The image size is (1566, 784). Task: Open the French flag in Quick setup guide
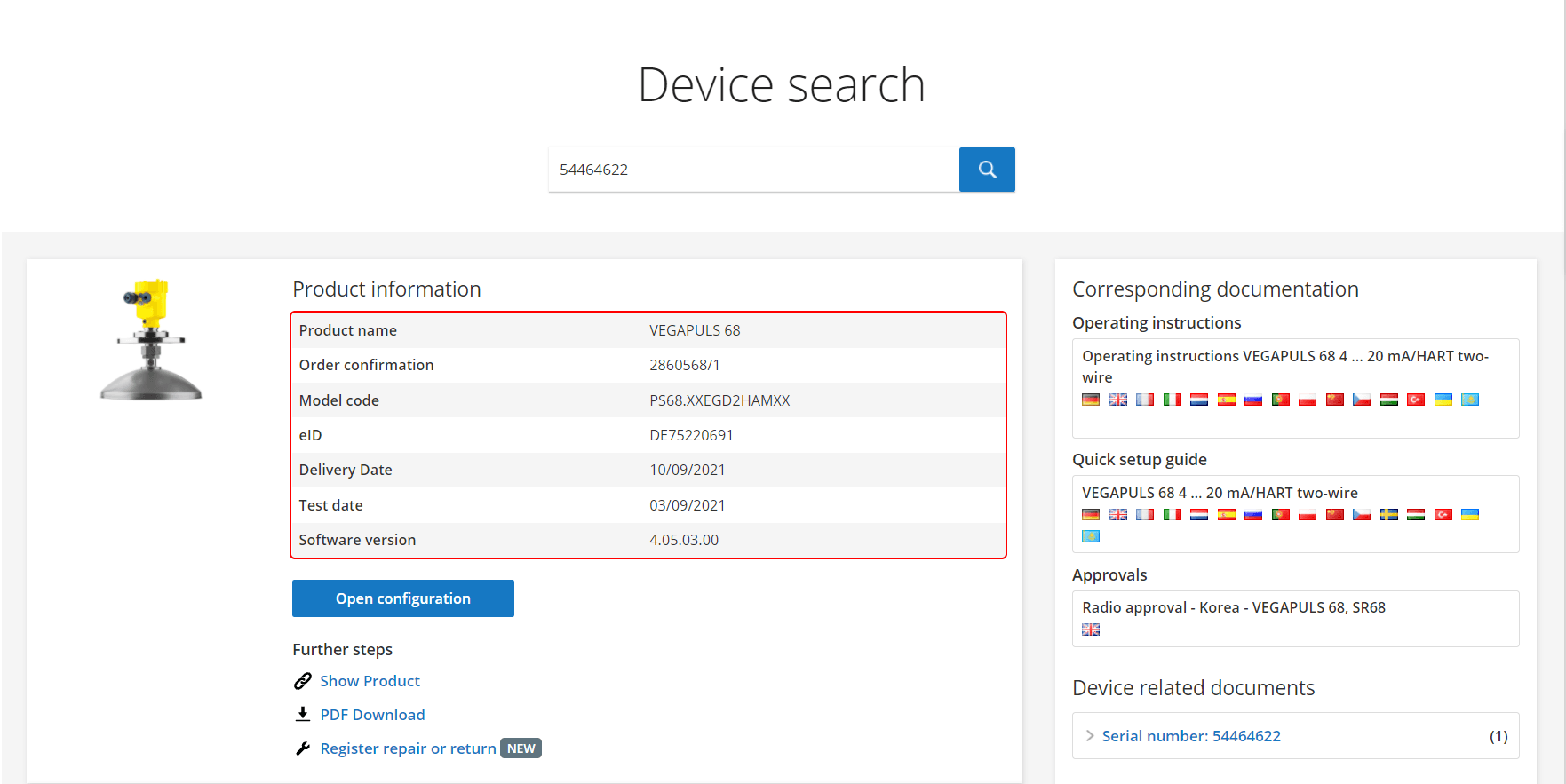click(x=1145, y=514)
